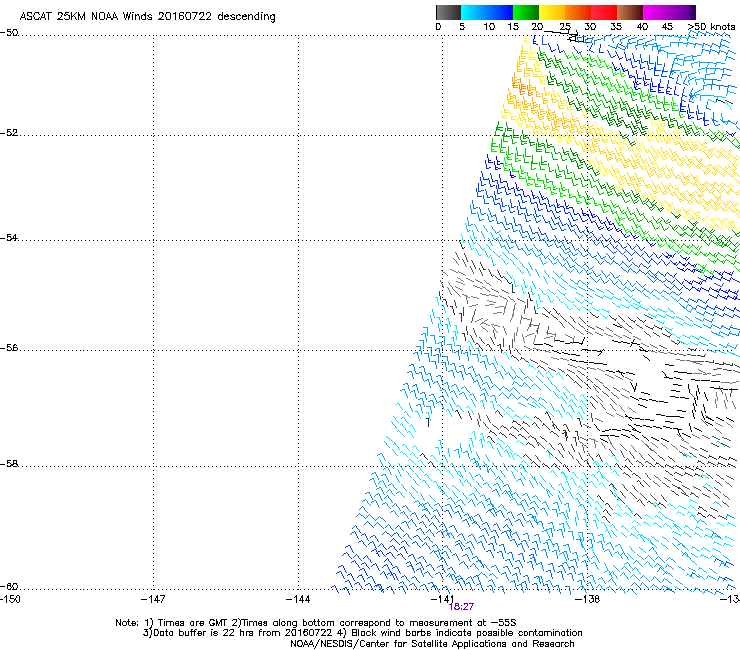Click the -141 longitude axis label
740x650 pixels.
click(442, 599)
